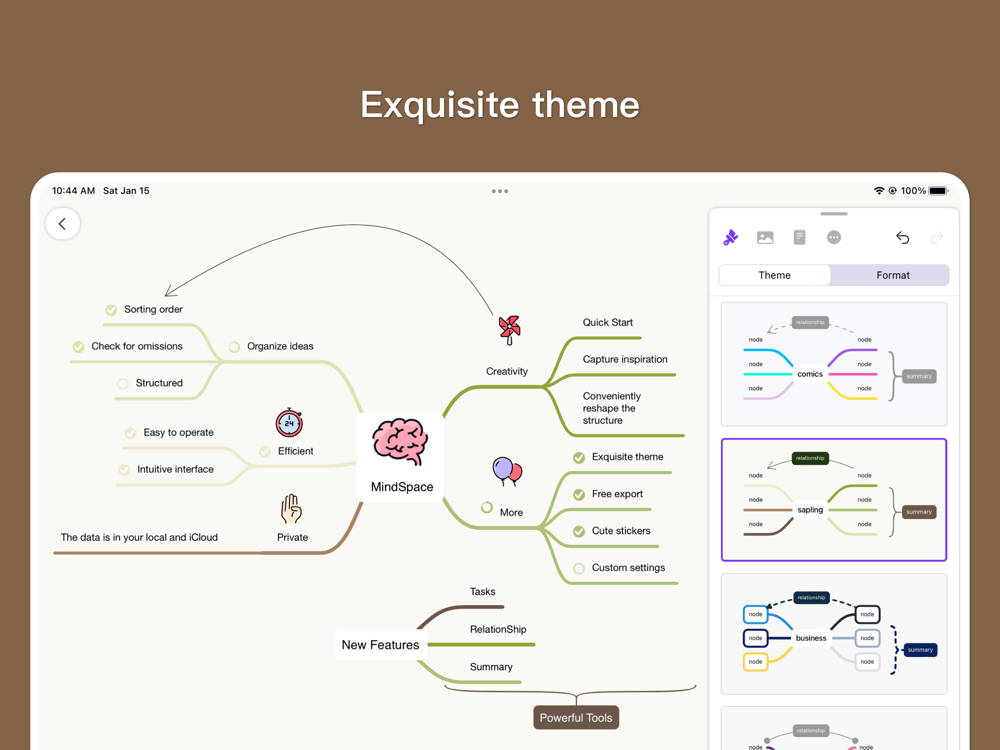This screenshot has height=750, width=1000.
Task: Select the Powerful Tools summary node
Action: point(576,717)
